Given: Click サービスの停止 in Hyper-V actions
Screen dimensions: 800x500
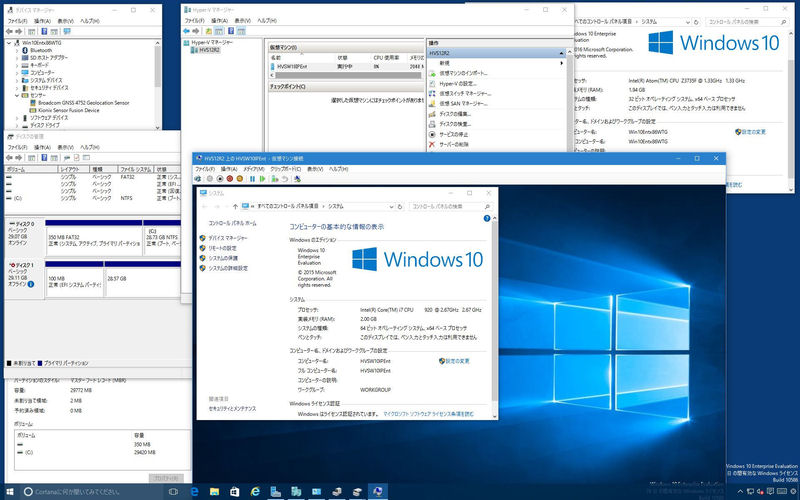Looking at the screenshot, I should pyautogui.click(x=454, y=135).
